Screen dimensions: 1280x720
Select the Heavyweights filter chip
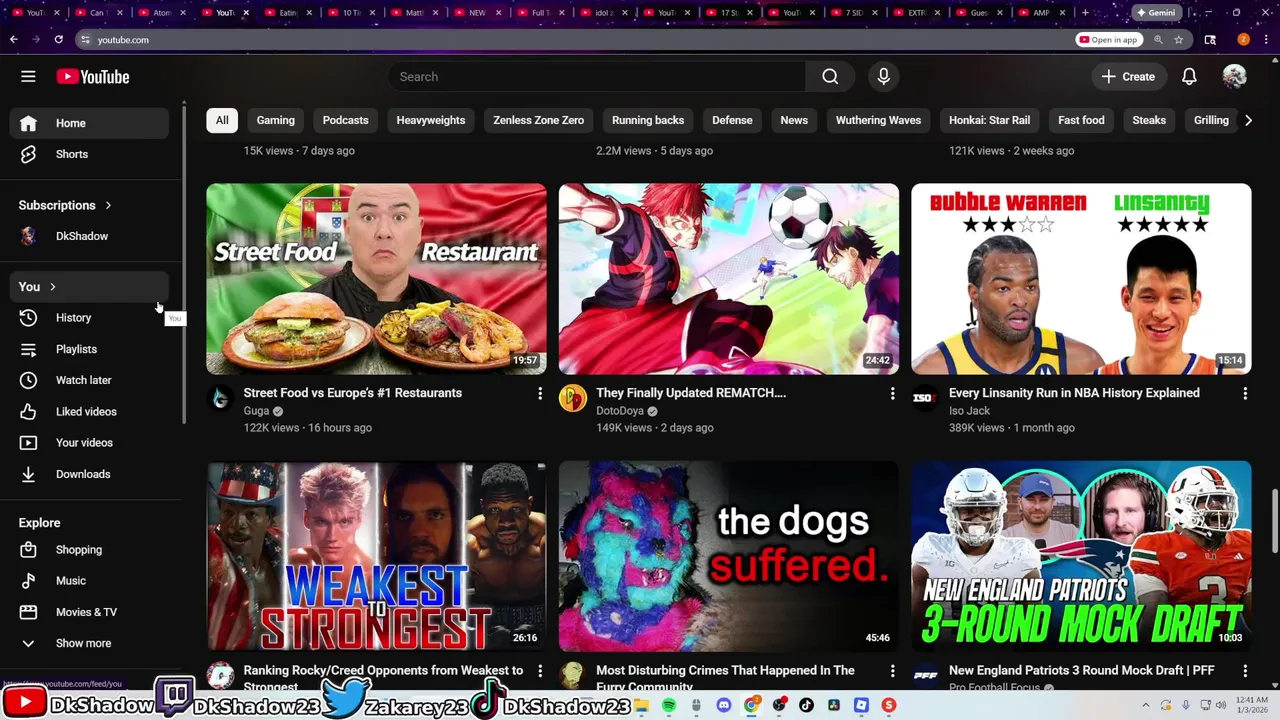(431, 120)
